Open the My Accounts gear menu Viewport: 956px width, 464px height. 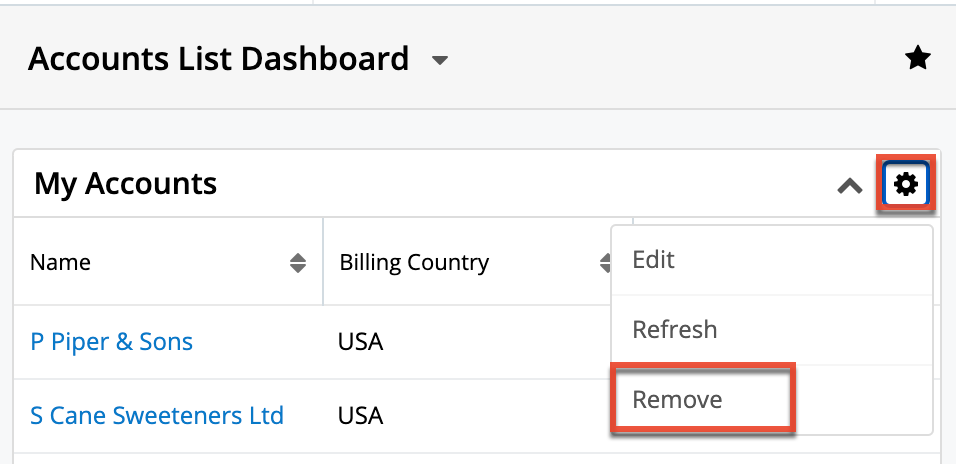pyautogui.click(x=906, y=184)
